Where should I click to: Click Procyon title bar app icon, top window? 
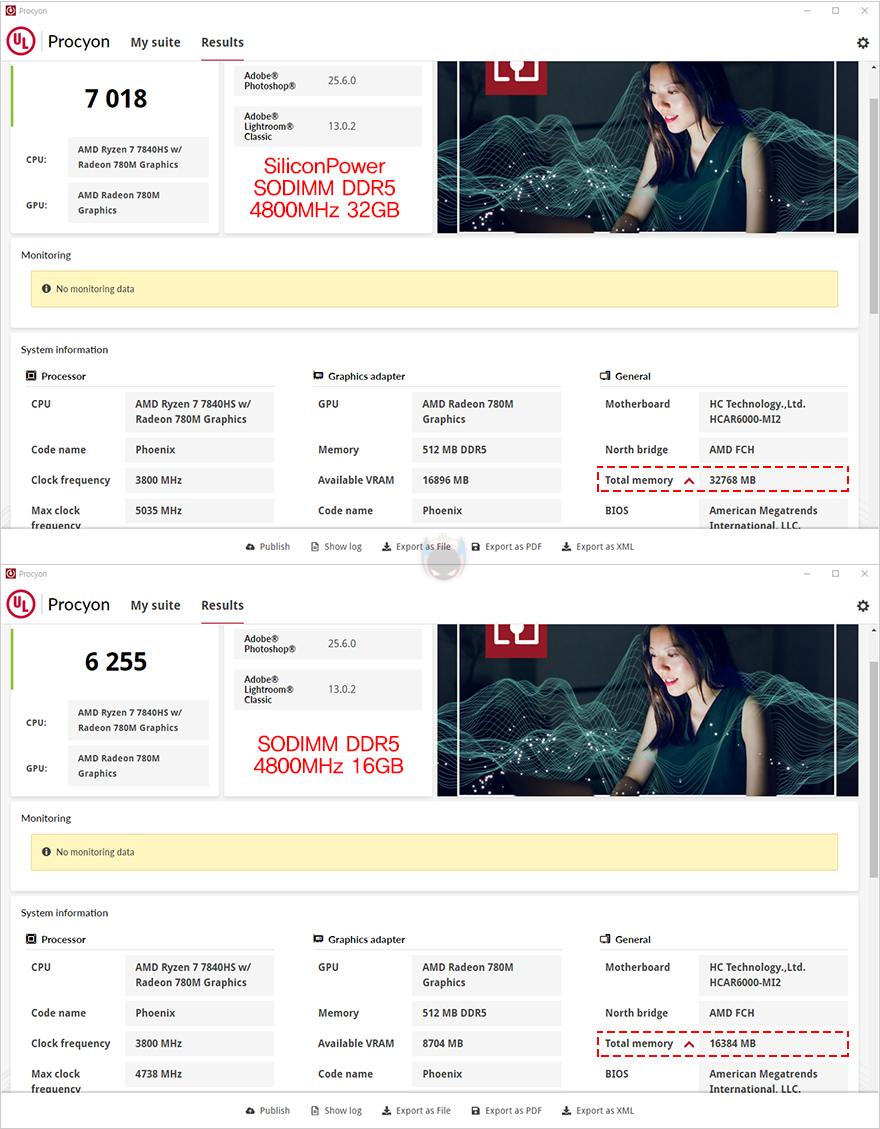[10, 11]
